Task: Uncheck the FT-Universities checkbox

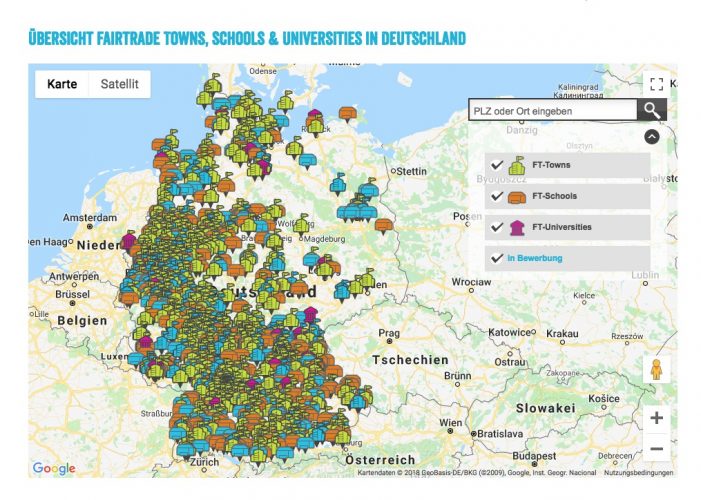Action: [497, 227]
